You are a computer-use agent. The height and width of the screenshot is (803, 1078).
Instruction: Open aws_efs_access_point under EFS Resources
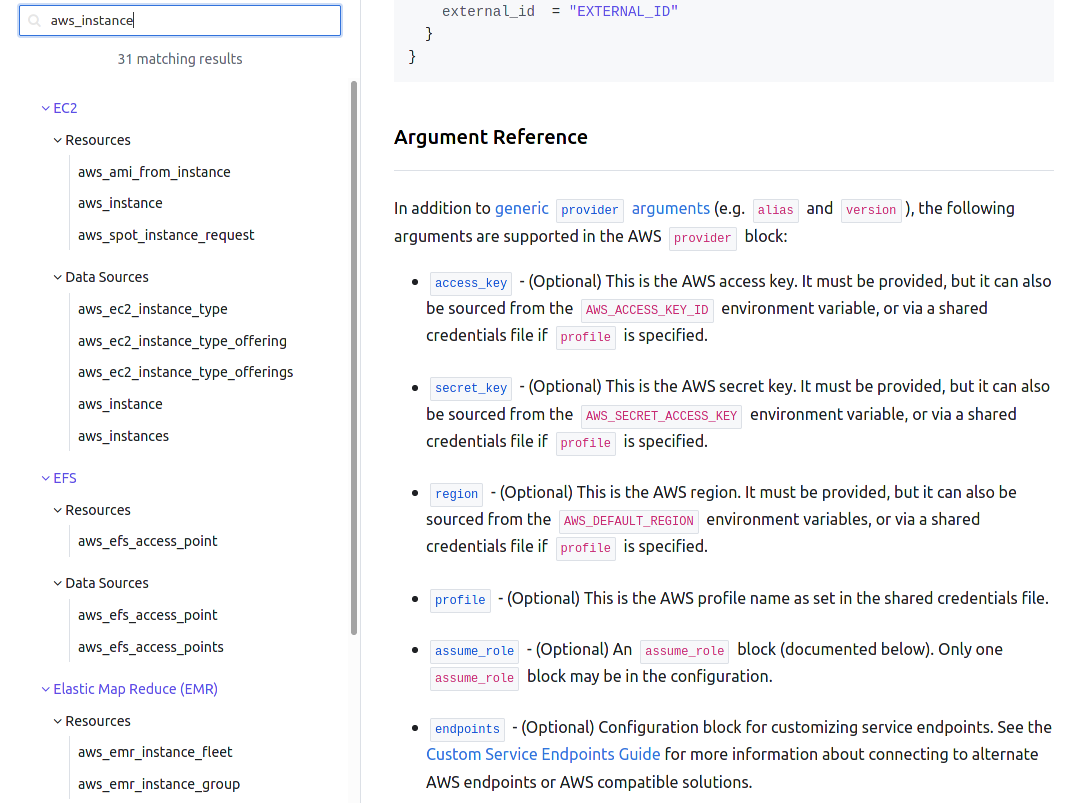[x=148, y=541]
